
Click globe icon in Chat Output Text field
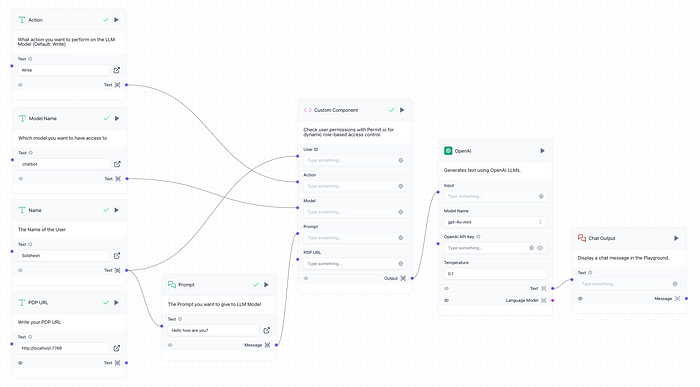point(675,284)
